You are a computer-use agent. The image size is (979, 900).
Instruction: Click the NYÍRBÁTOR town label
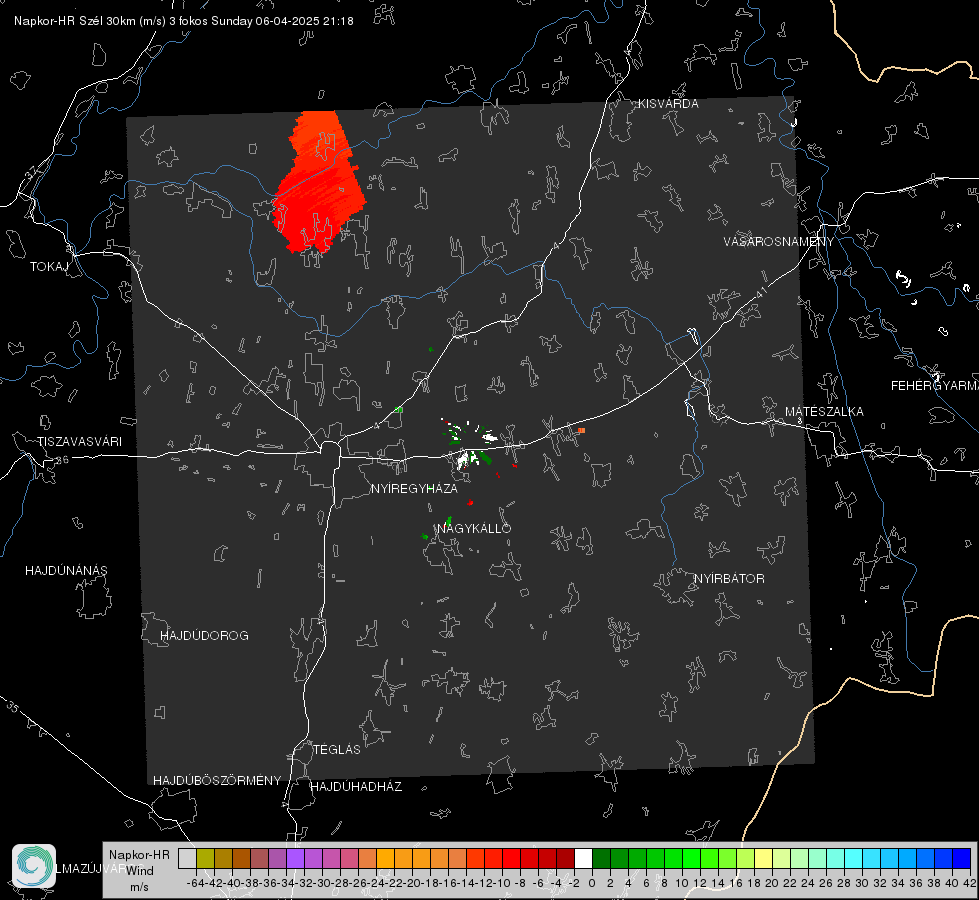pos(729,579)
